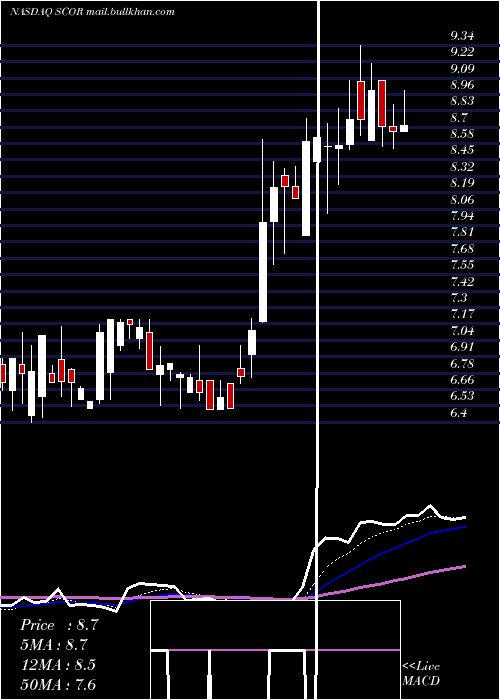The height and width of the screenshot is (700, 500).
Task: Click the 7.04 price axis label
Action: point(462,331)
